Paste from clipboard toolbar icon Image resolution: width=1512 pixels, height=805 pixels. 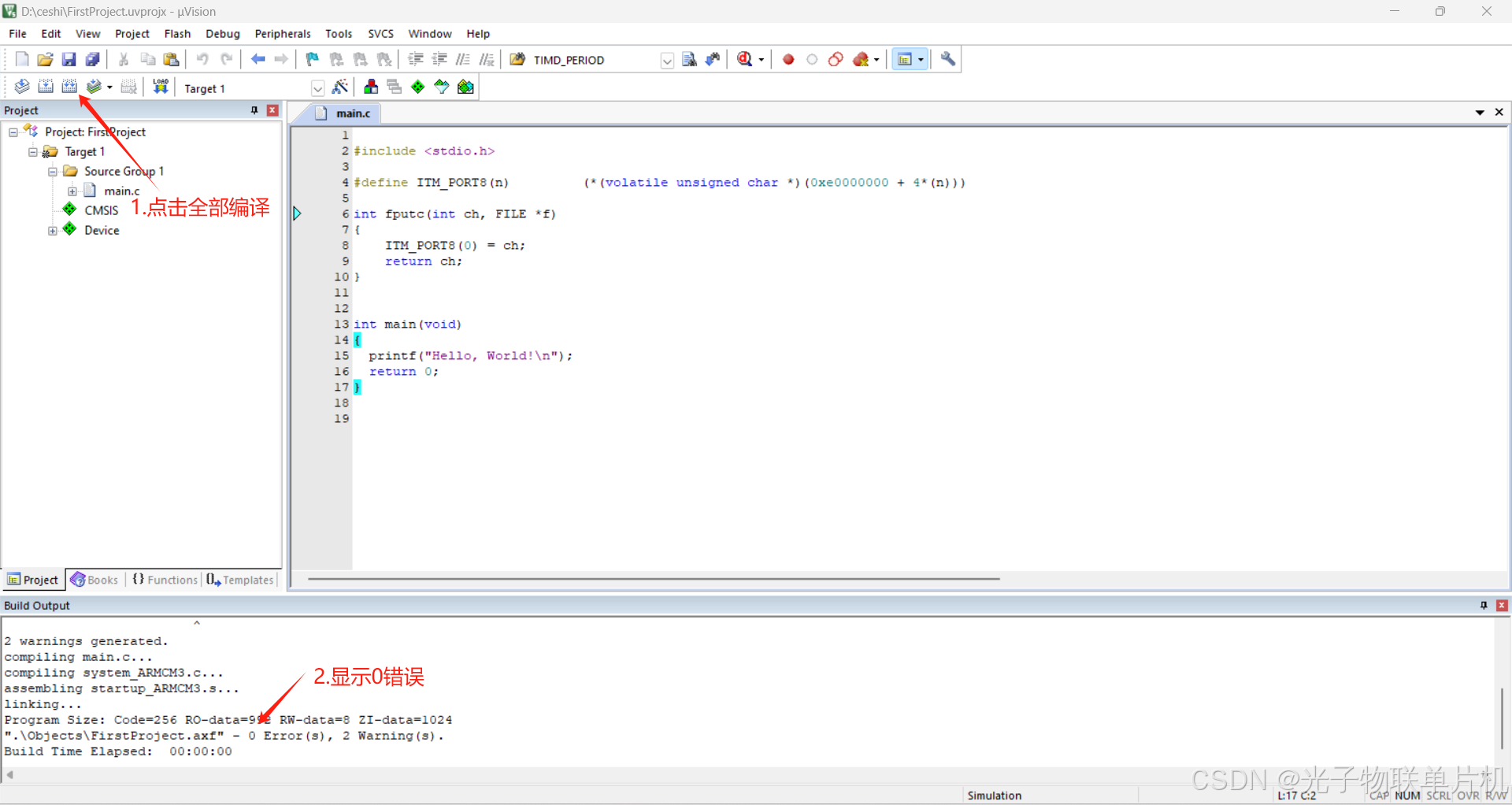click(x=171, y=59)
